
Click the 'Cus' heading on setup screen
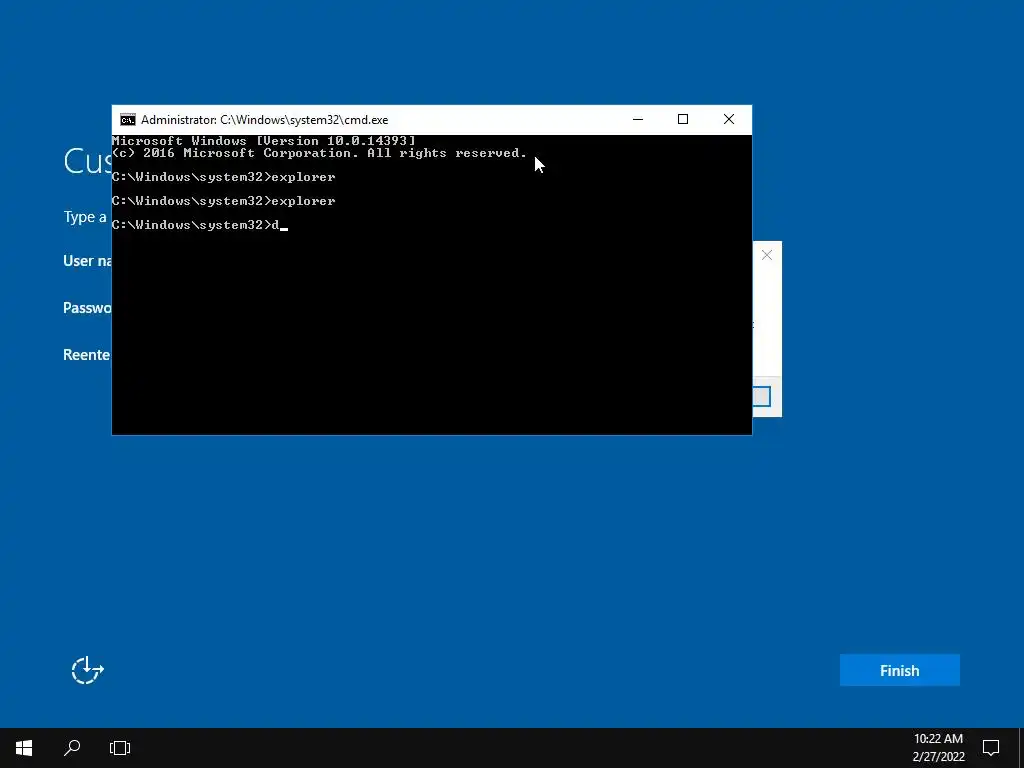tap(88, 161)
